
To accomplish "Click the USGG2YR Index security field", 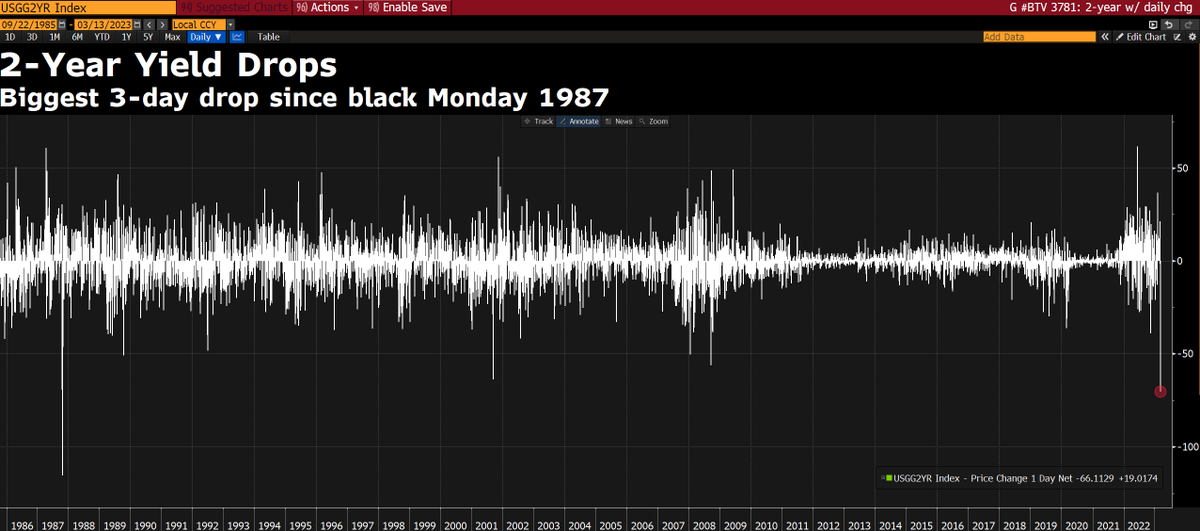I will 88,7.
